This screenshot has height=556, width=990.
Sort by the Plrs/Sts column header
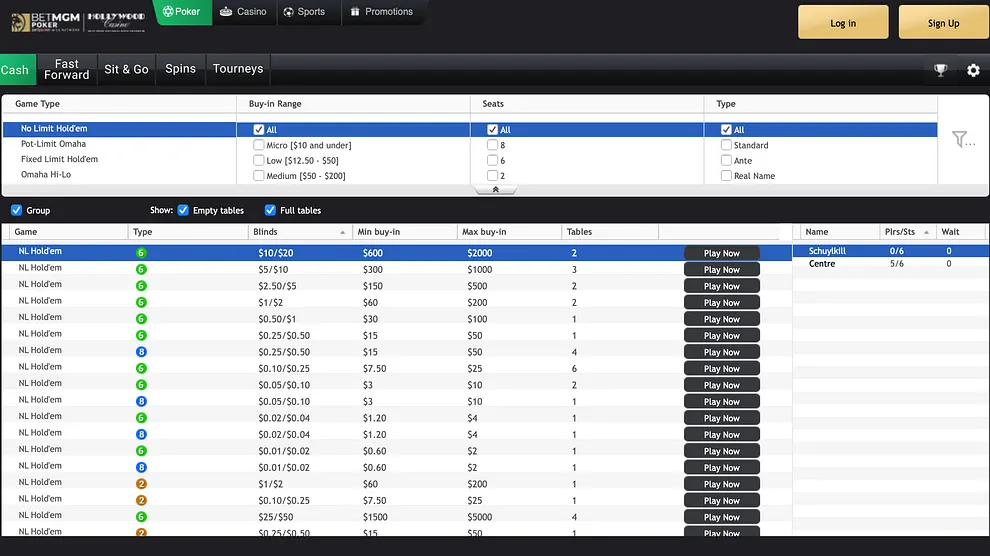click(907, 232)
